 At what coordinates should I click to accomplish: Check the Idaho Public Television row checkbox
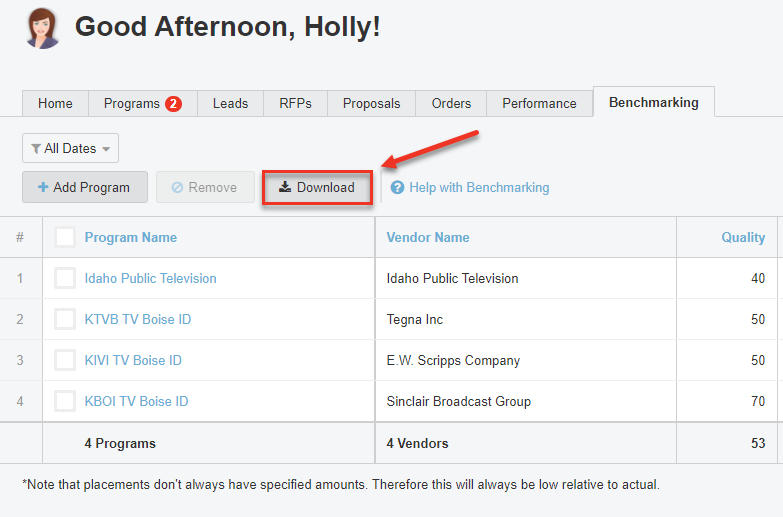click(x=65, y=278)
